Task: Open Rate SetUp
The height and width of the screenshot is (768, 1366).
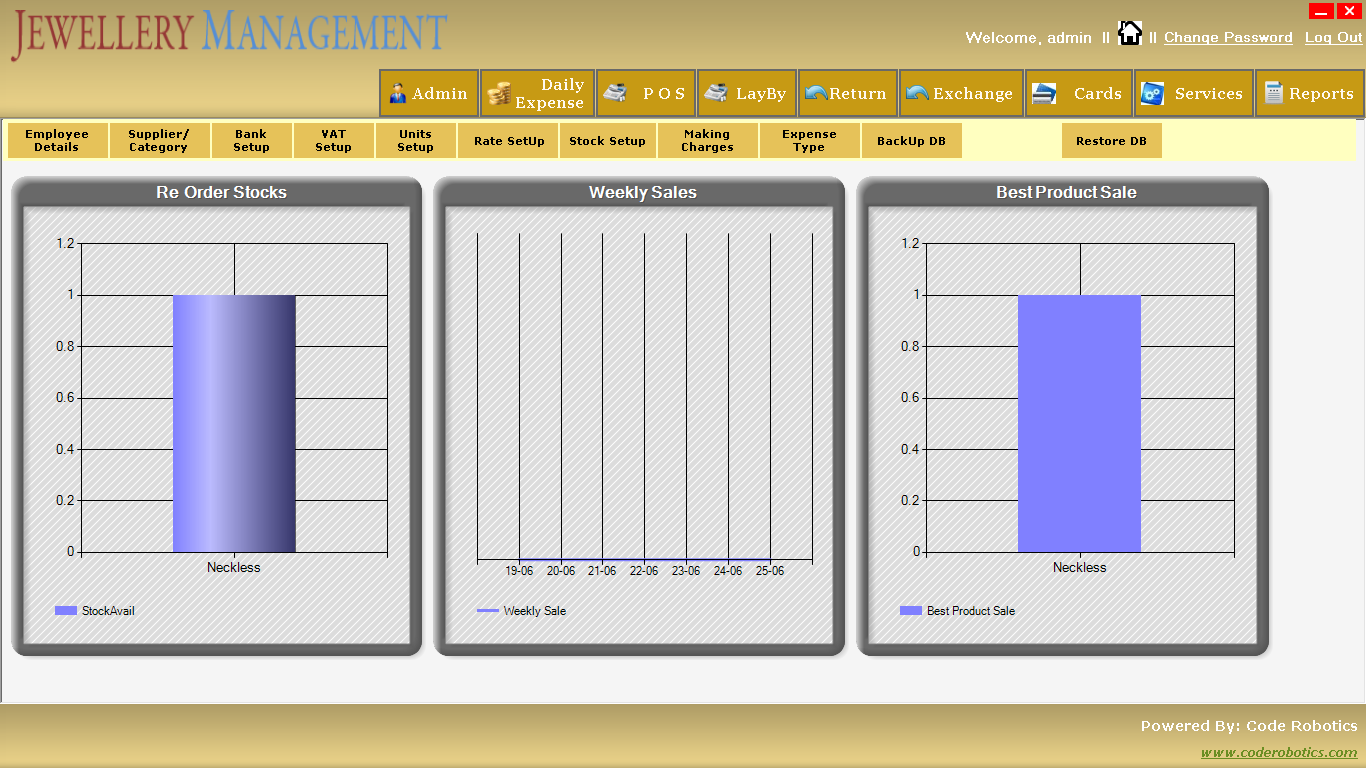Action: (509, 141)
